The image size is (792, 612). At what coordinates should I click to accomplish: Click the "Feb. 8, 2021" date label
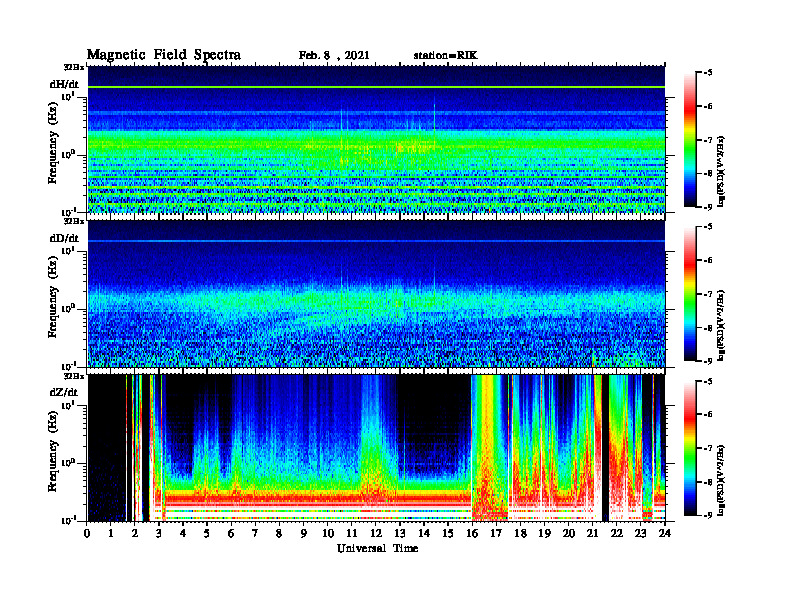pyautogui.click(x=334, y=56)
